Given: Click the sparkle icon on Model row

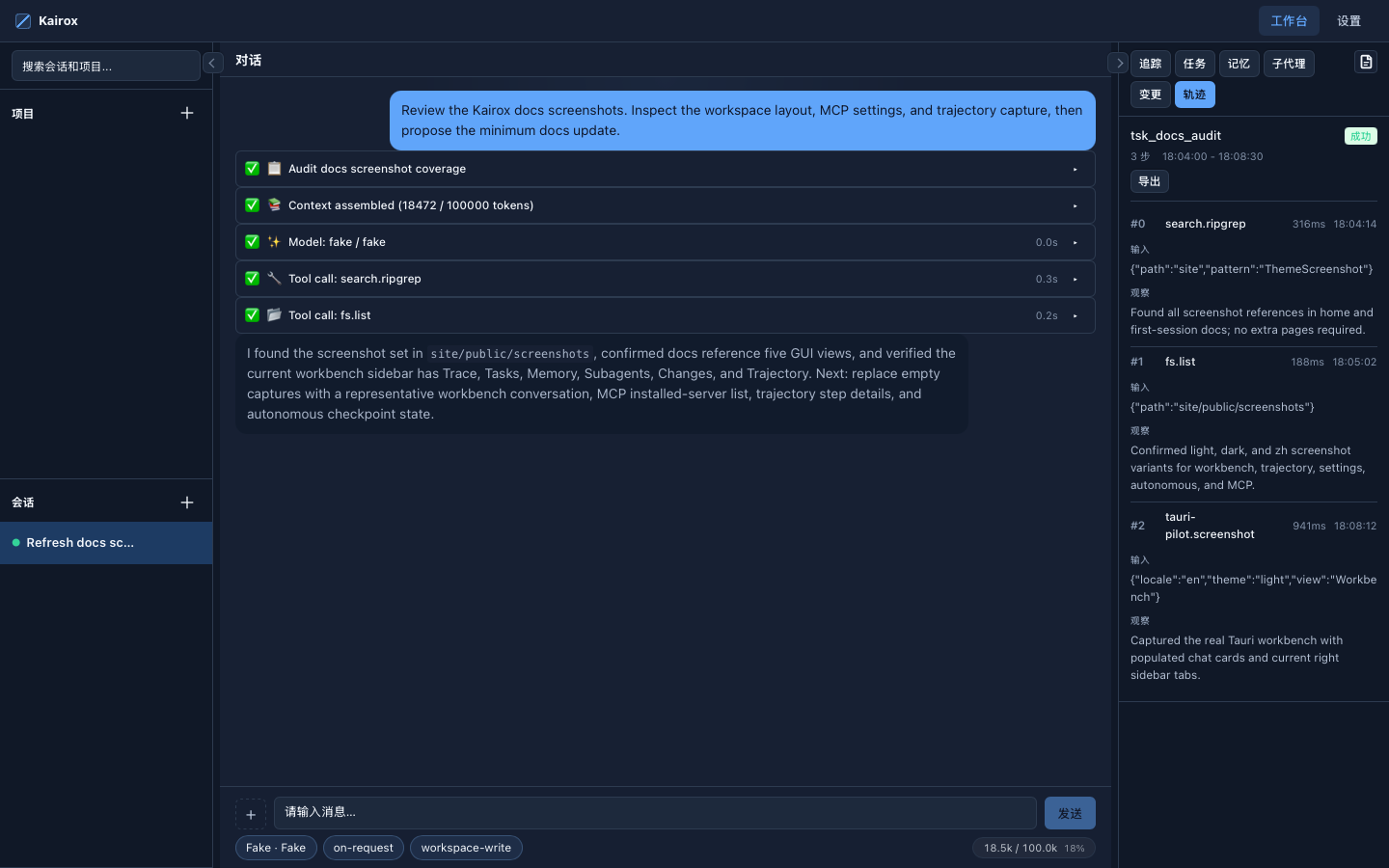Looking at the screenshot, I should pos(274,242).
